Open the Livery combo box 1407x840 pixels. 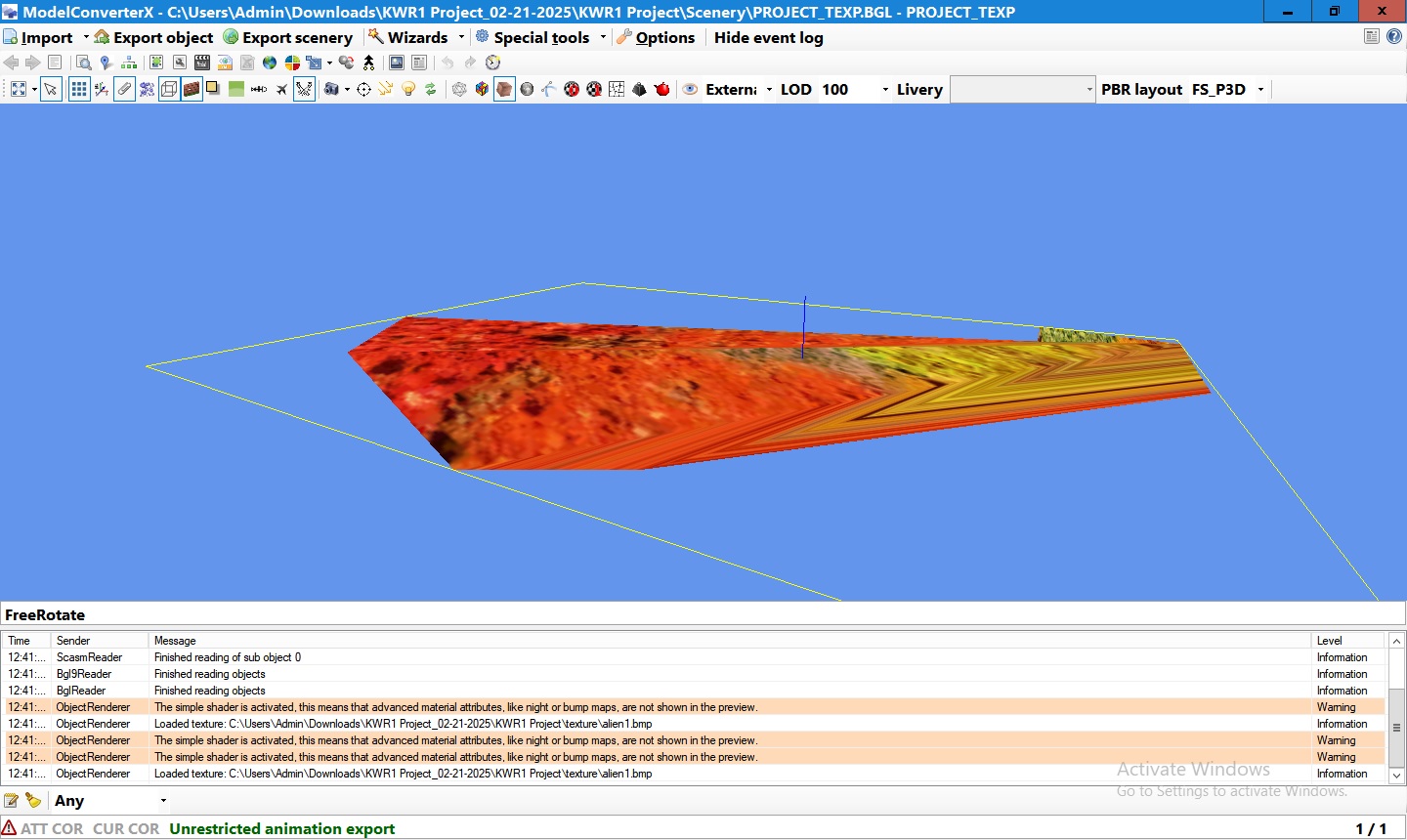1022,89
